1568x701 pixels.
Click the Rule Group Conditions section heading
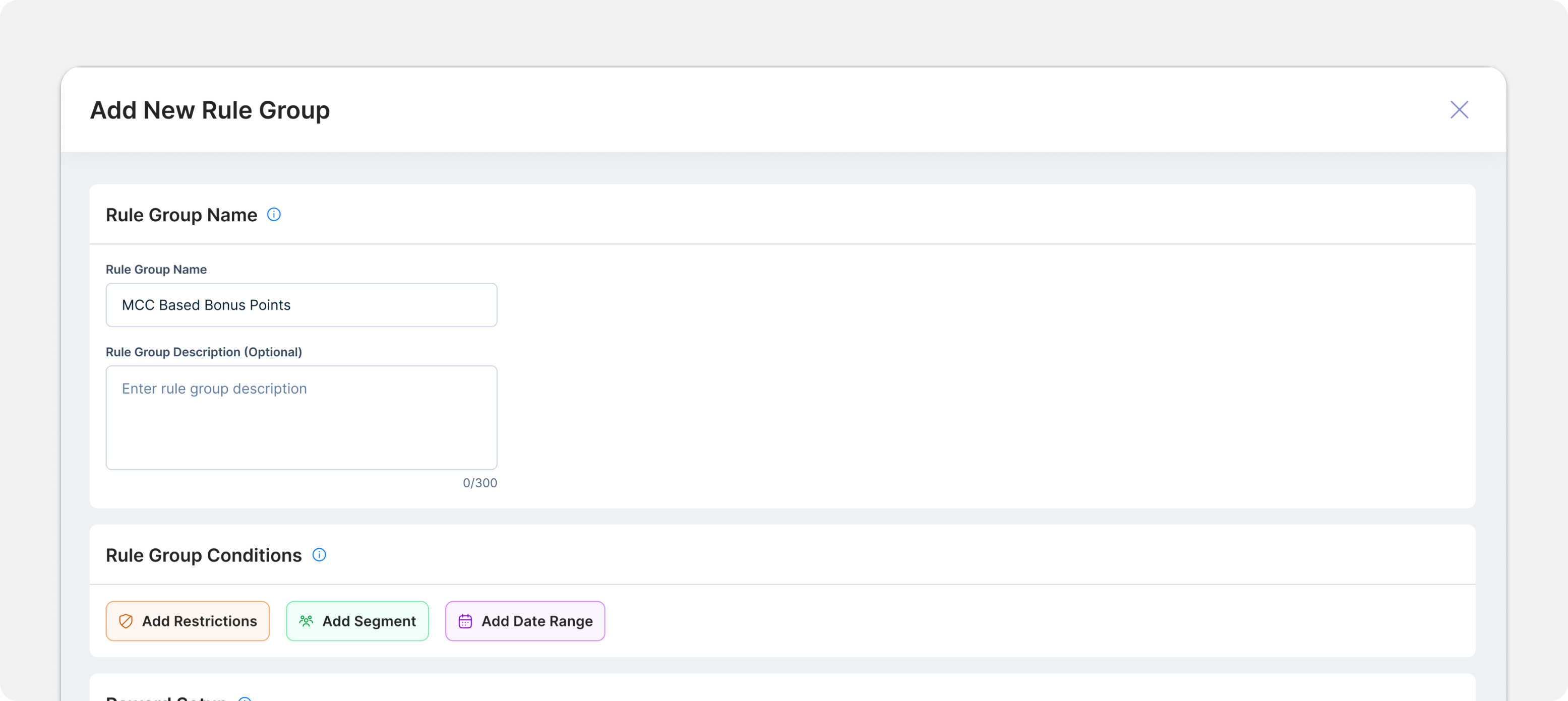click(x=204, y=555)
